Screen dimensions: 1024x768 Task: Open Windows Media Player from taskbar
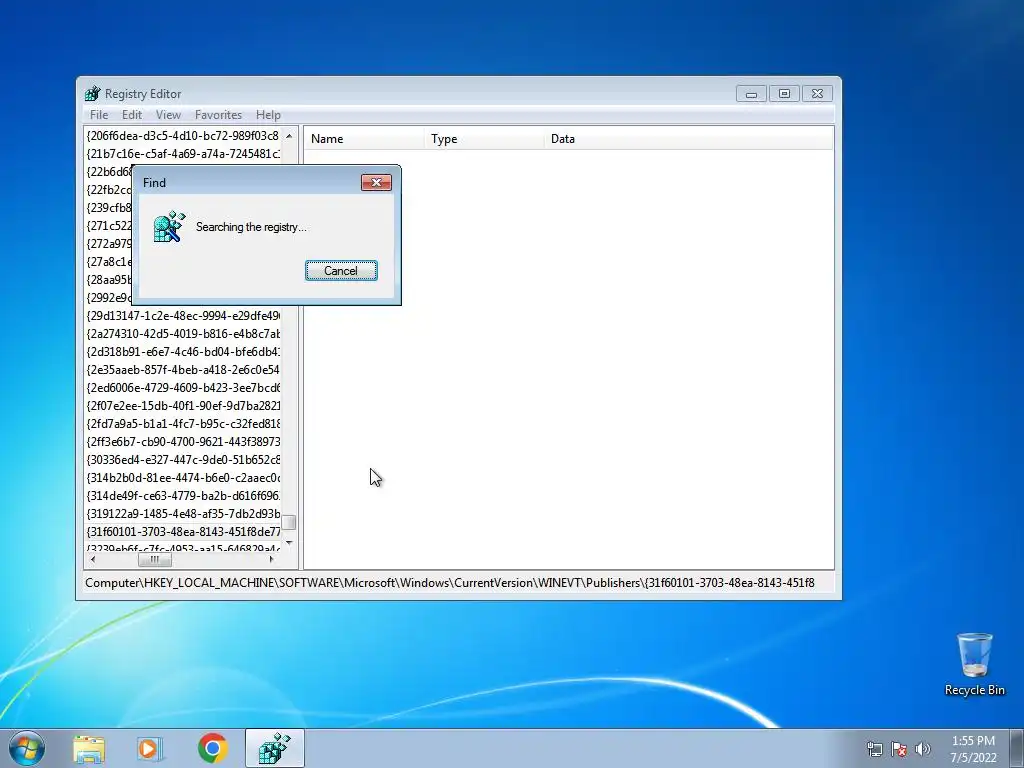point(150,748)
